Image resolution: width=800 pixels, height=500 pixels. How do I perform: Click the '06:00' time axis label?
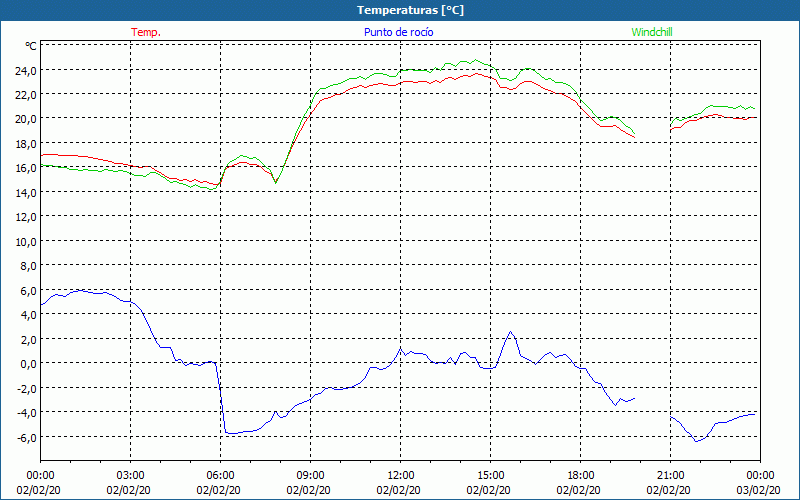[220, 476]
